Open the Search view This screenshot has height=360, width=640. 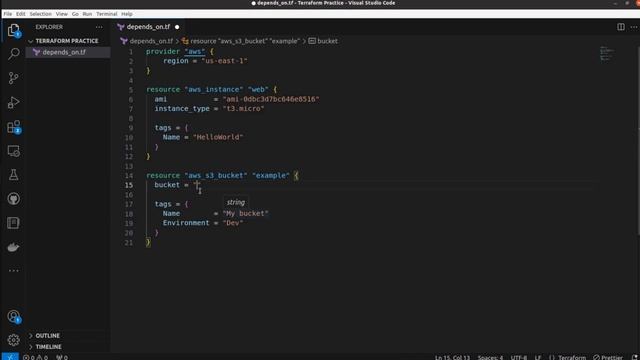[x=13, y=54]
